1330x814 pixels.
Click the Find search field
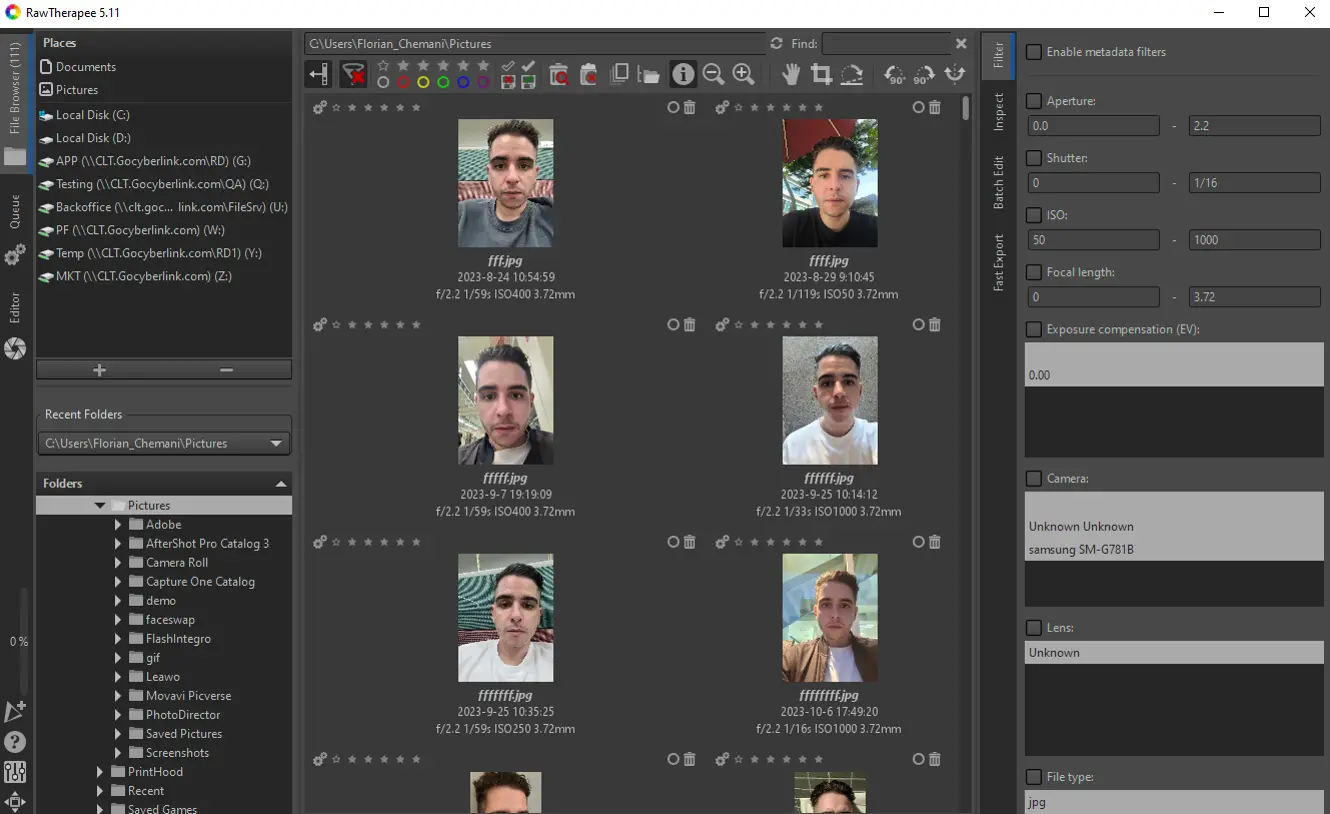[x=886, y=44]
